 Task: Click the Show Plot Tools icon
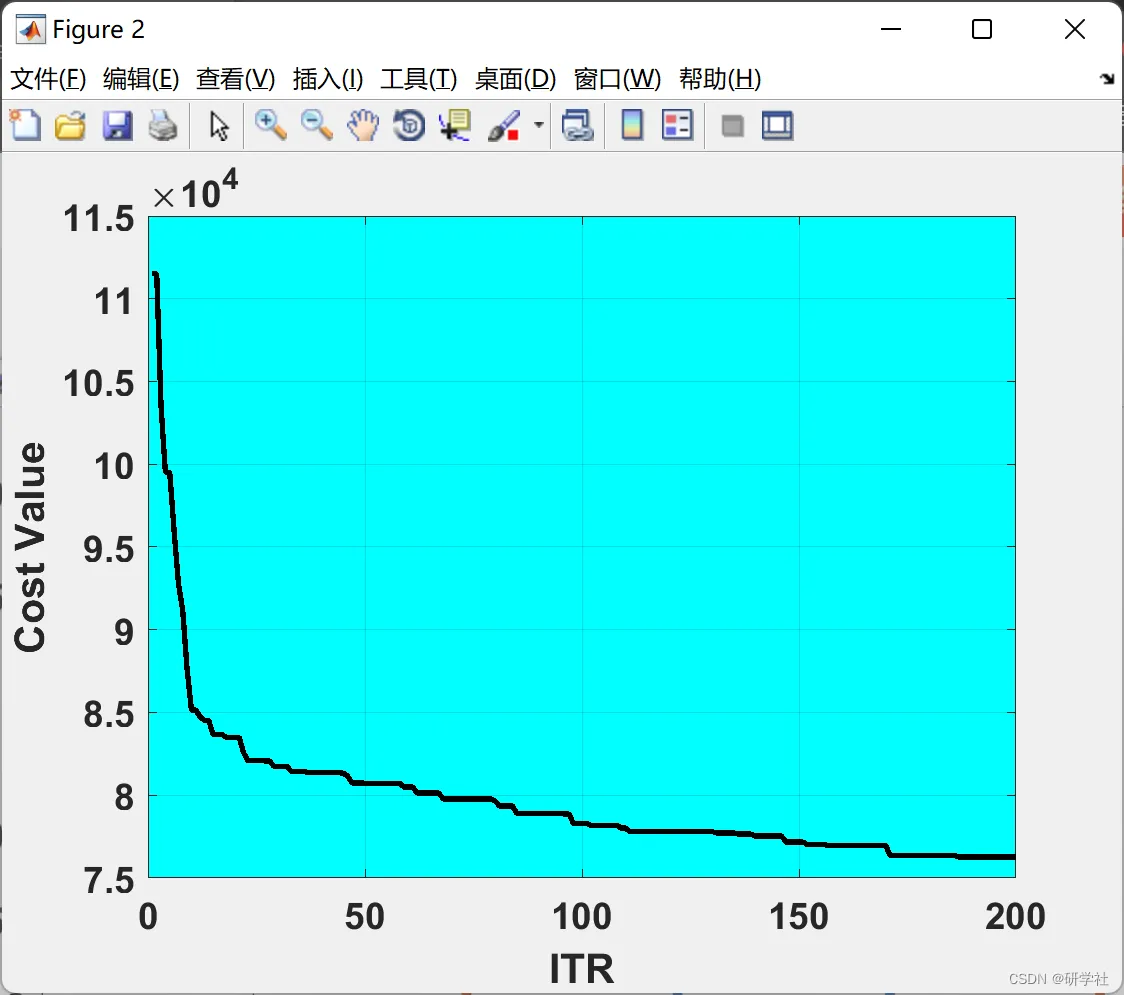(x=777, y=125)
